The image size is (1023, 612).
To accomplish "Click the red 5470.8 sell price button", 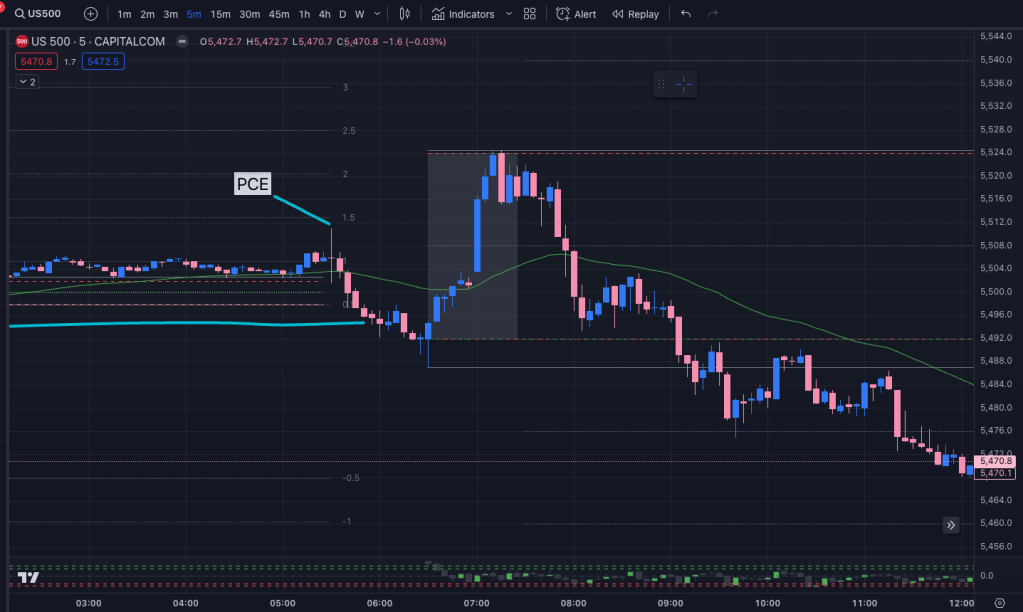I will (x=35, y=61).
